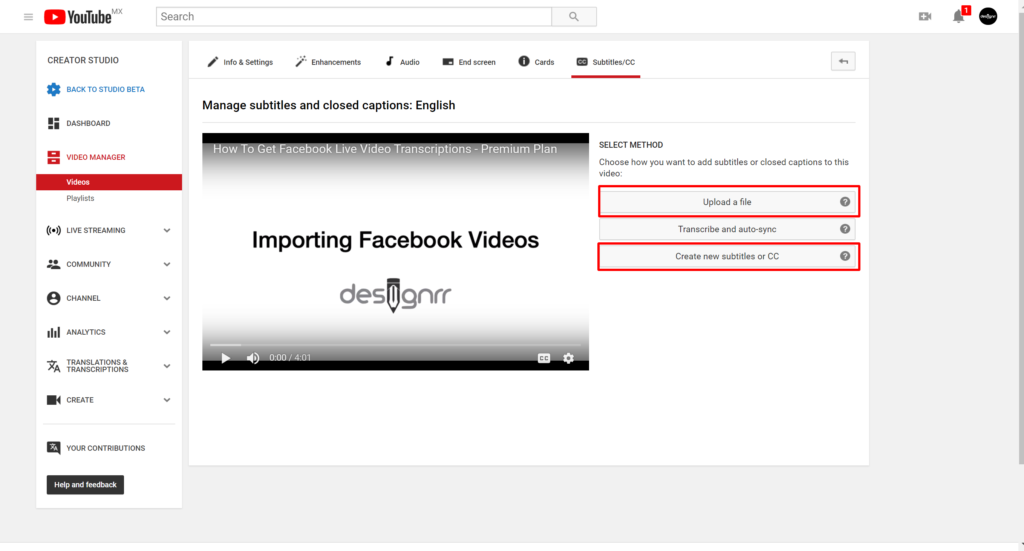Play the video
1024x551 pixels.
[x=225, y=358]
